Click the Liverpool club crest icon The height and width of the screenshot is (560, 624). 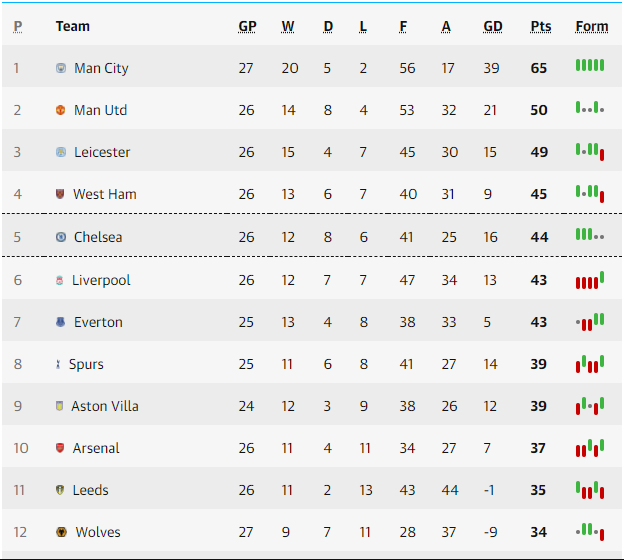[59, 280]
